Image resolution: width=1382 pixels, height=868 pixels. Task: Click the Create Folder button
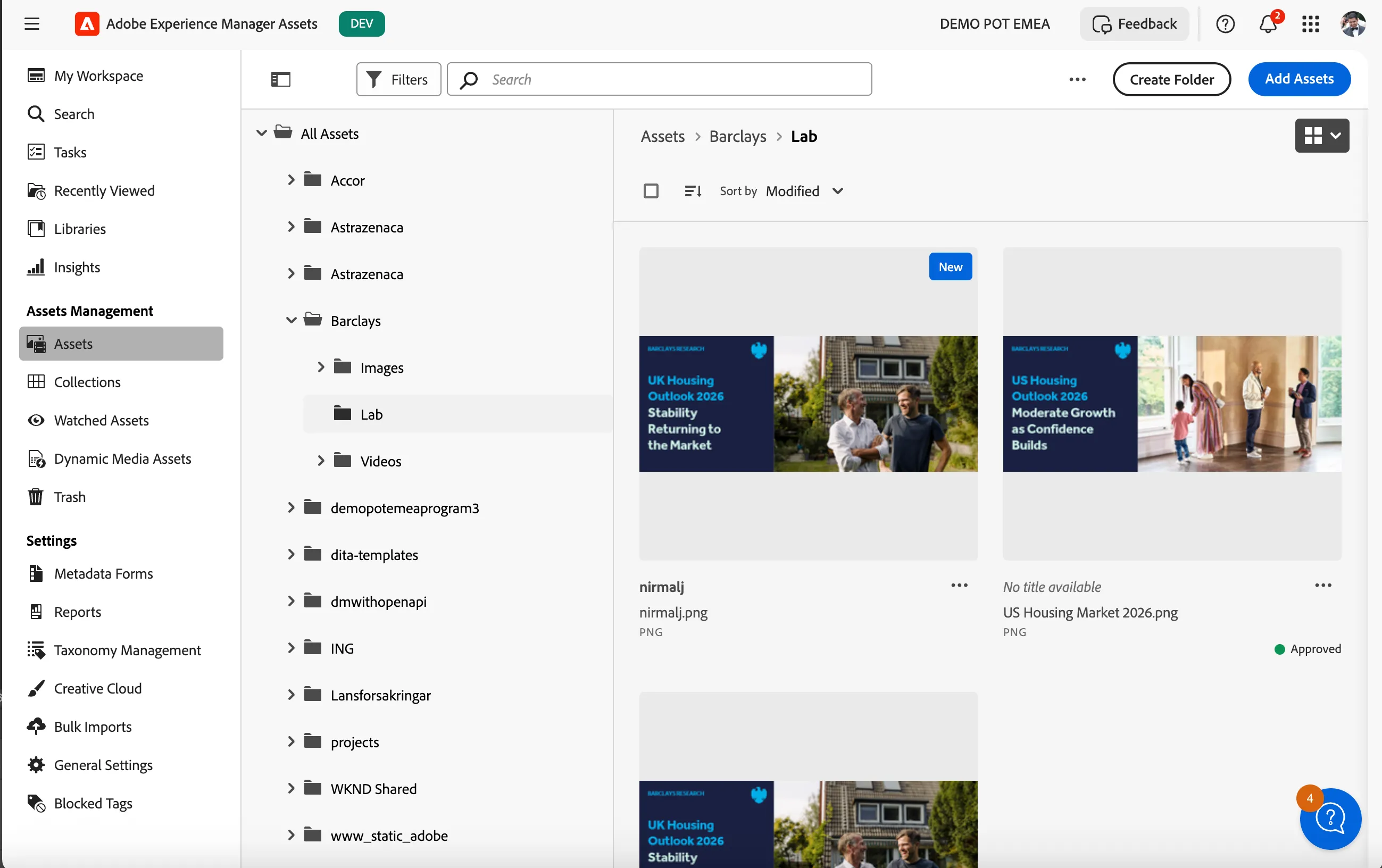pyautogui.click(x=1171, y=79)
